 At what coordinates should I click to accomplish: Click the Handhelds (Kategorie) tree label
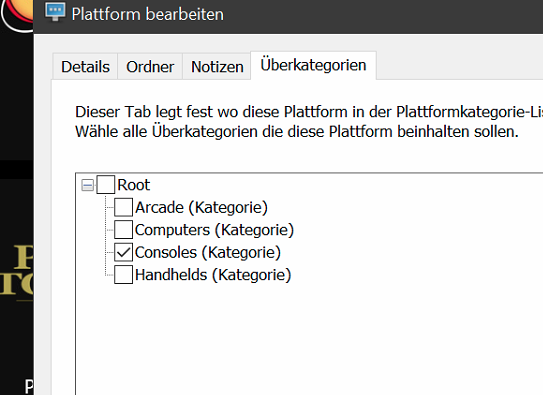click(213, 275)
